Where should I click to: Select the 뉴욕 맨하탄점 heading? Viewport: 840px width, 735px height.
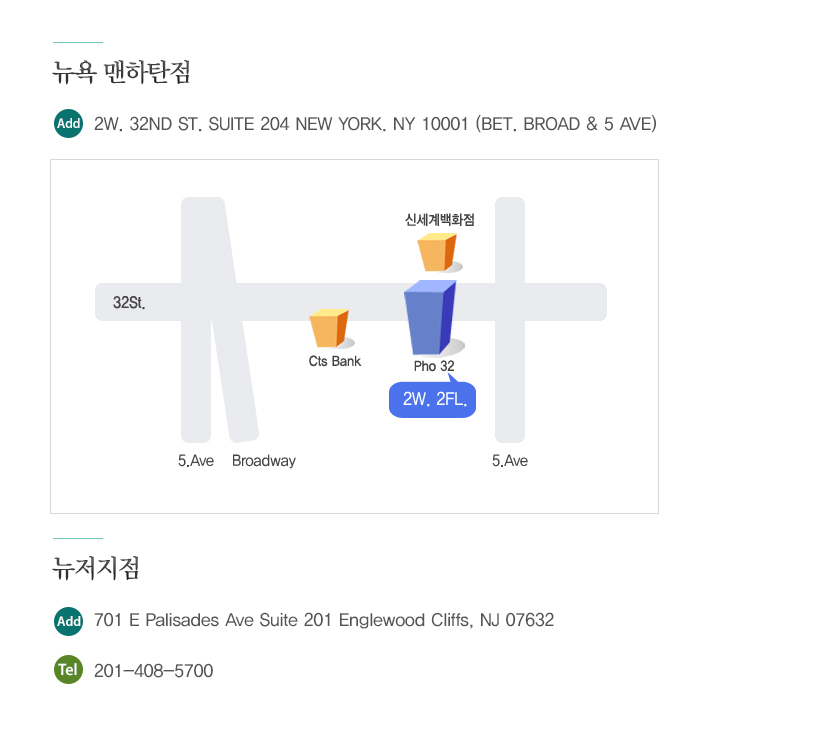pyautogui.click(x=122, y=72)
